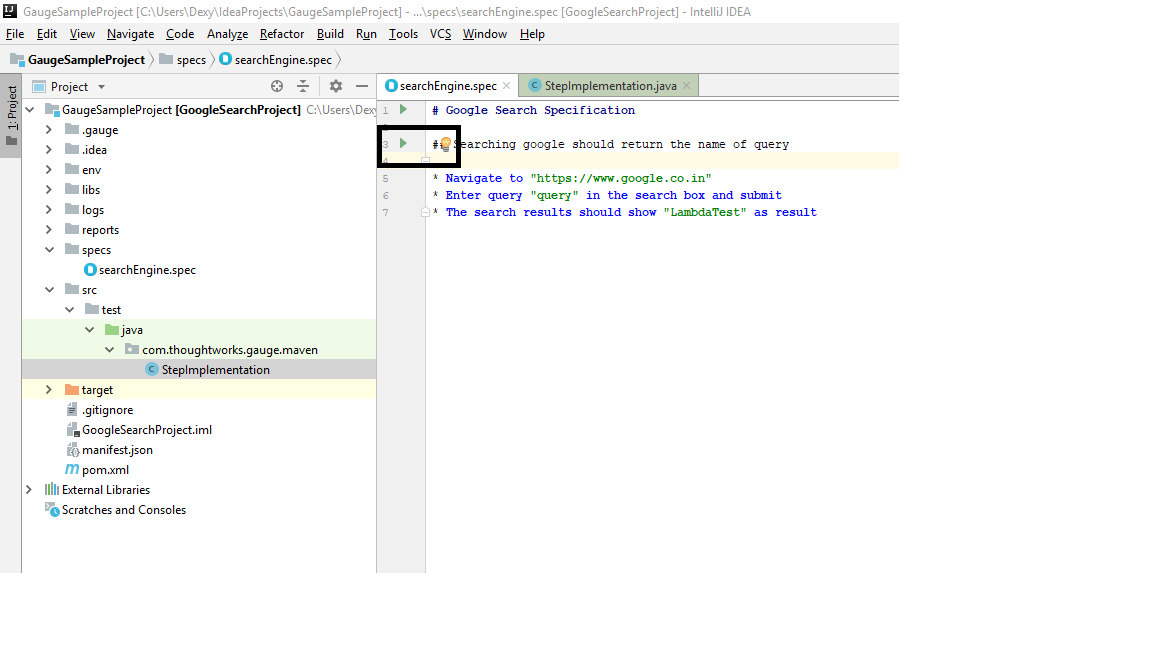Run the spec from line 1 gutter arrow
The image size is (1152, 648).
(403, 110)
